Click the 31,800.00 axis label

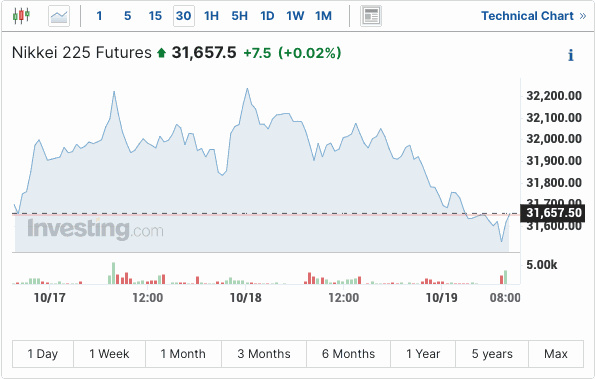pos(554,183)
